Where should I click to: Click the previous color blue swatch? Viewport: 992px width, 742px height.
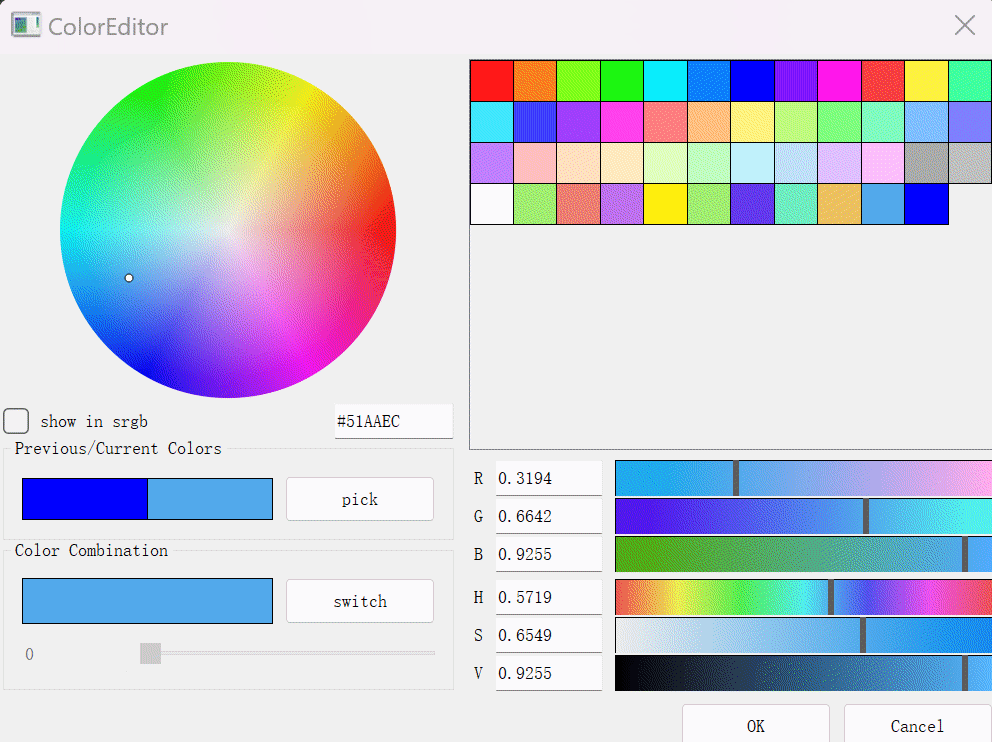(85, 499)
